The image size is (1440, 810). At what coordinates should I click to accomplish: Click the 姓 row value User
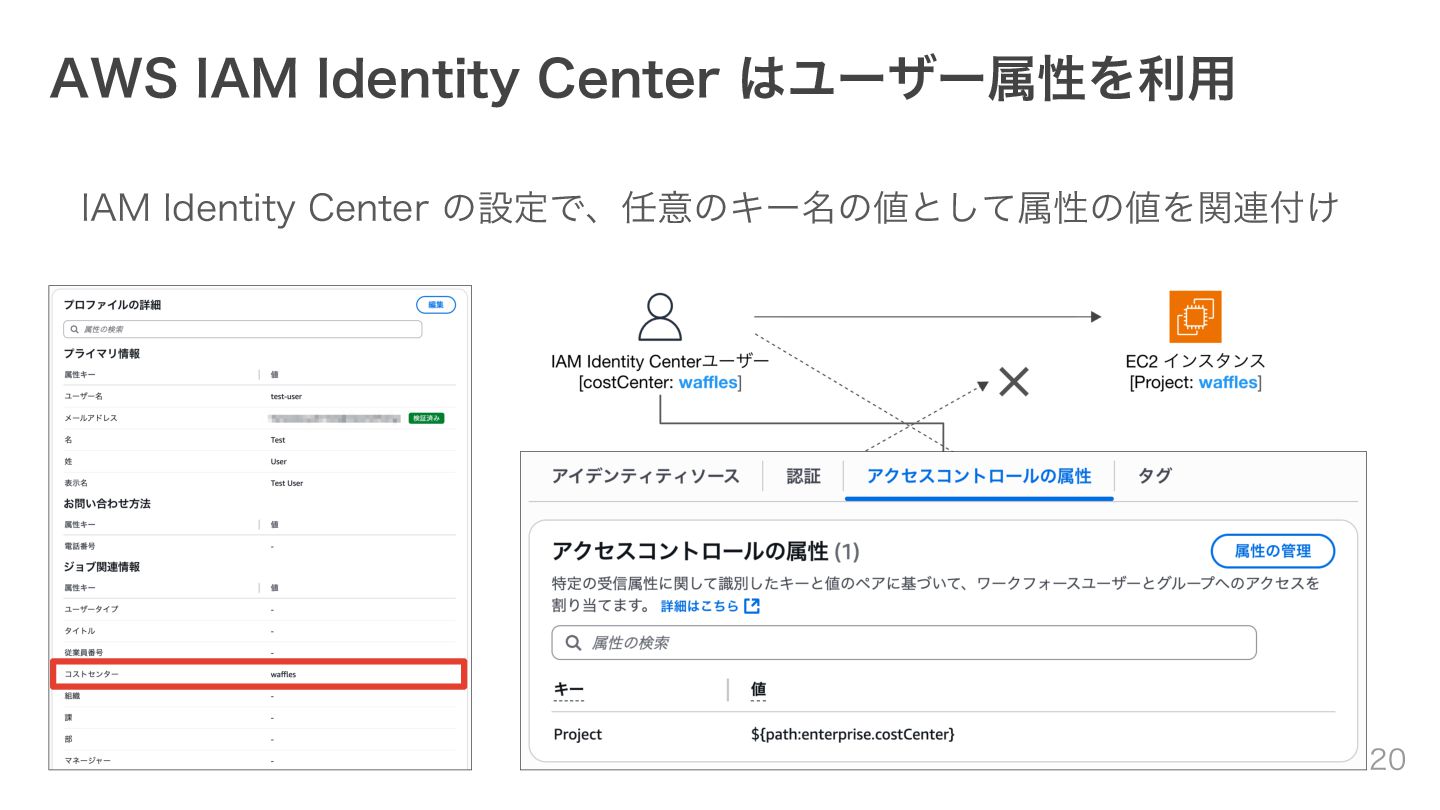click(x=279, y=462)
